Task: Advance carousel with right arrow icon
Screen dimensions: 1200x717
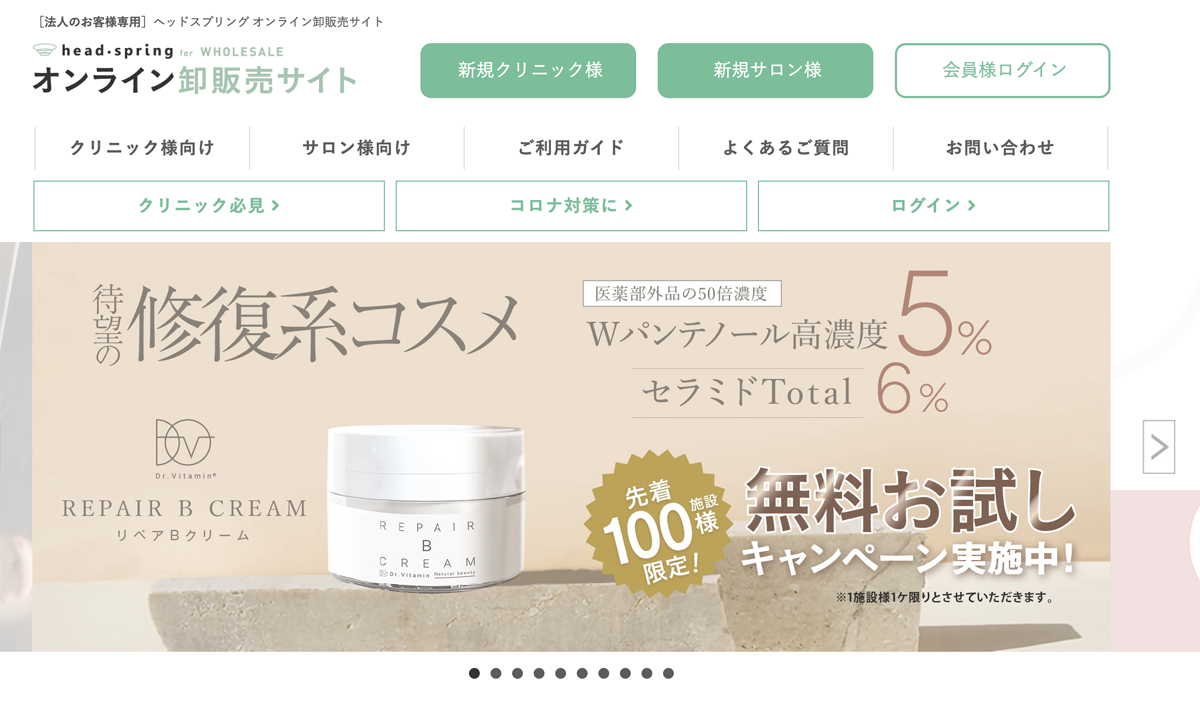Action: coord(1159,446)
